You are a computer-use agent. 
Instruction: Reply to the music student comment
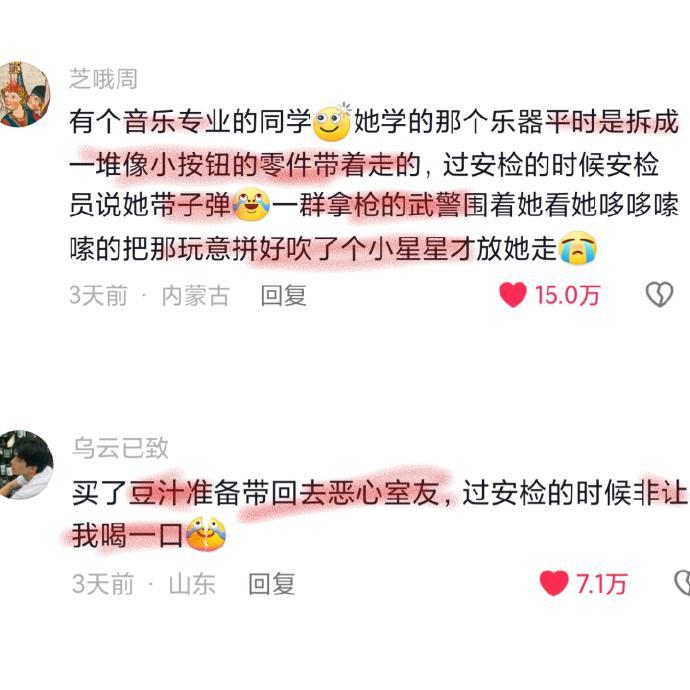point(283,295)
